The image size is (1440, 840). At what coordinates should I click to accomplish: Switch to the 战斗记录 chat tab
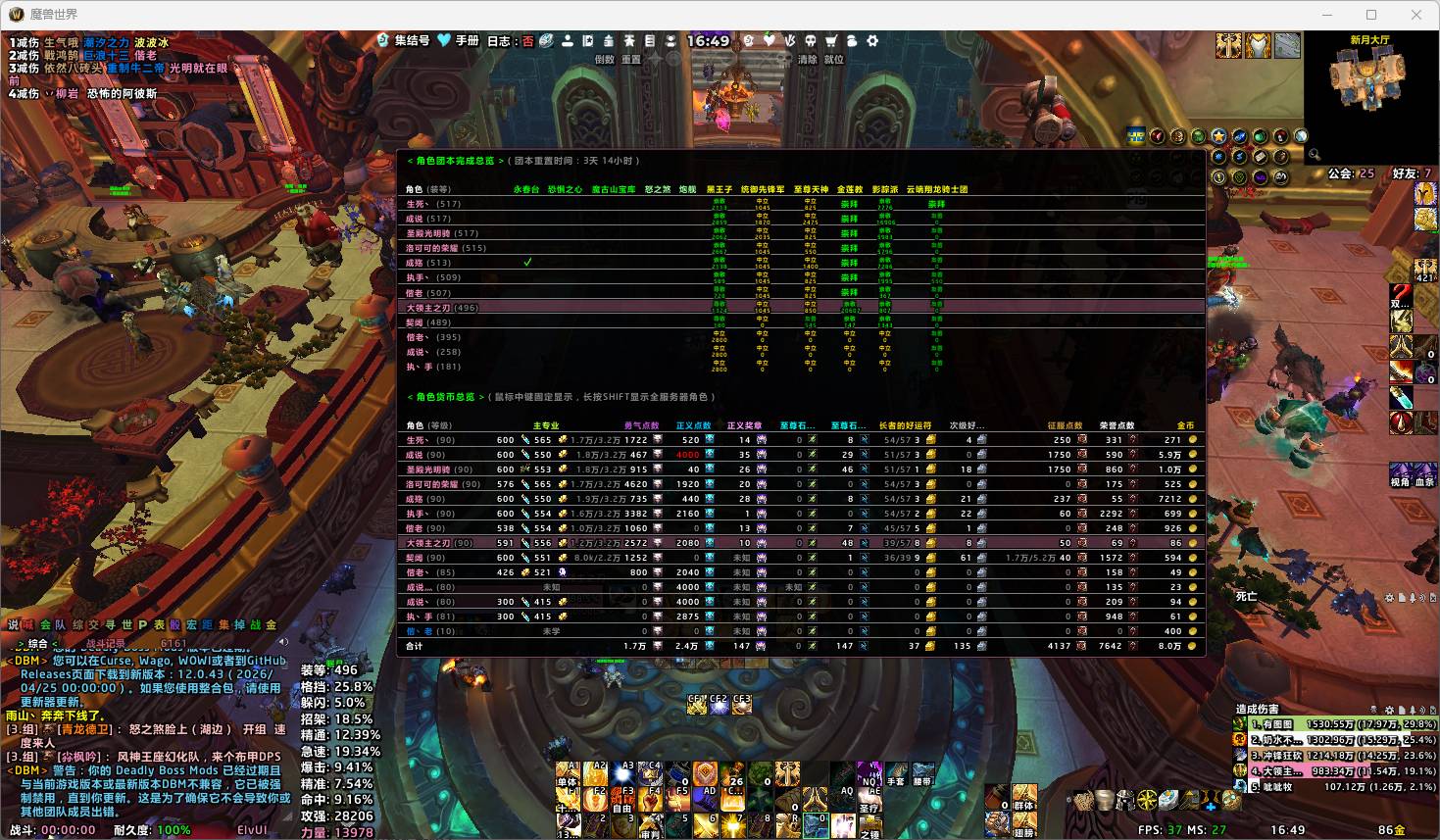(x=104, y=644)
